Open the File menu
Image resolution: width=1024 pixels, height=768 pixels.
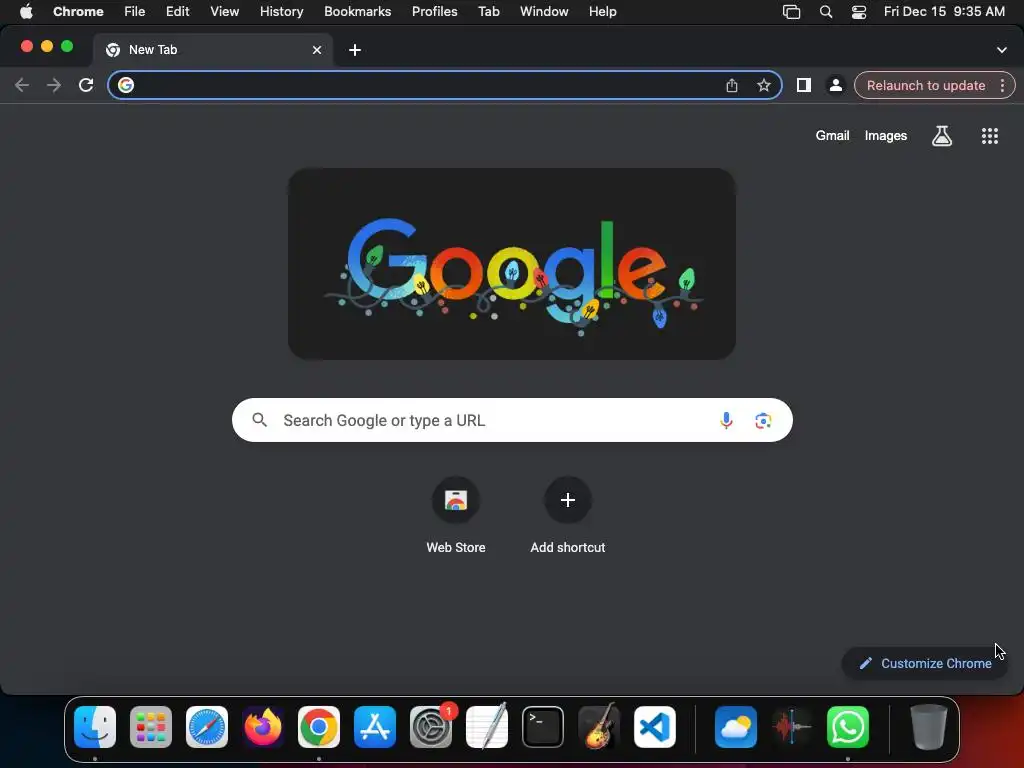click(x=135, y=12)
